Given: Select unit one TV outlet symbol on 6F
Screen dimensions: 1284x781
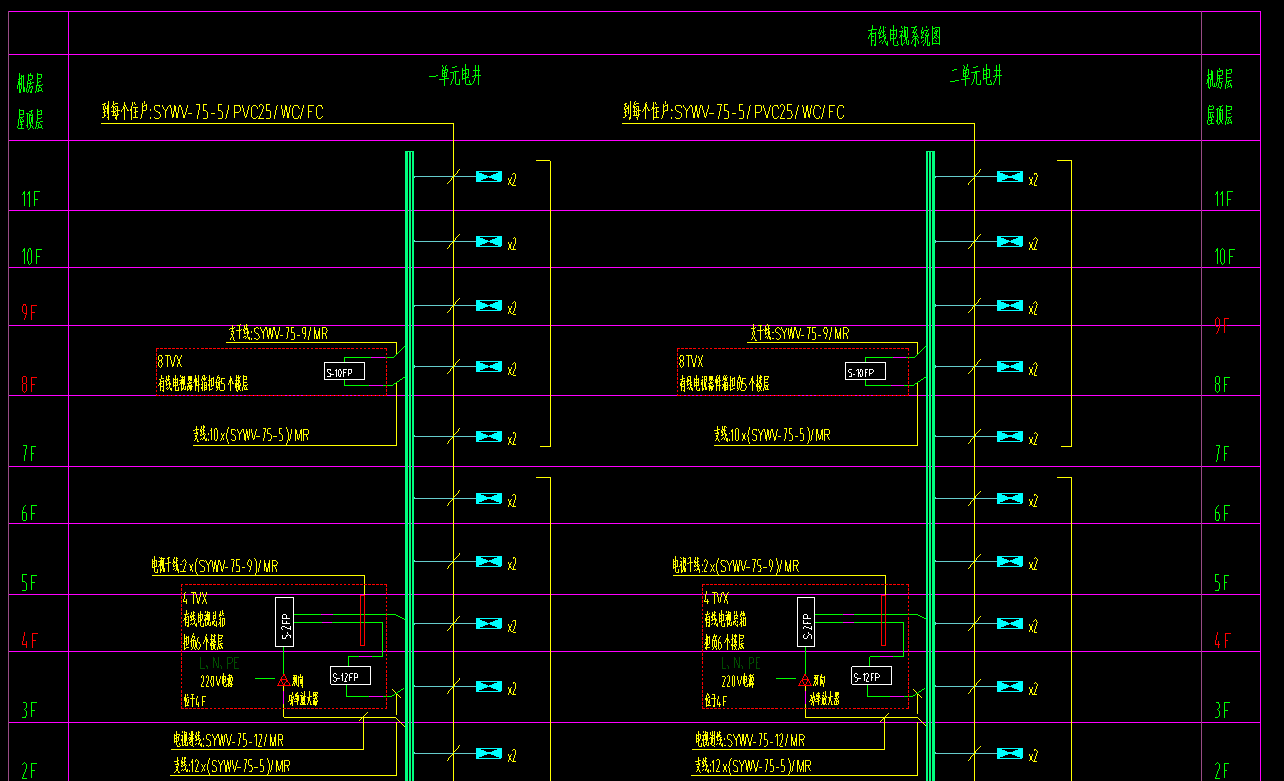Looking at the screenshot, I should [x=488, y=498].
